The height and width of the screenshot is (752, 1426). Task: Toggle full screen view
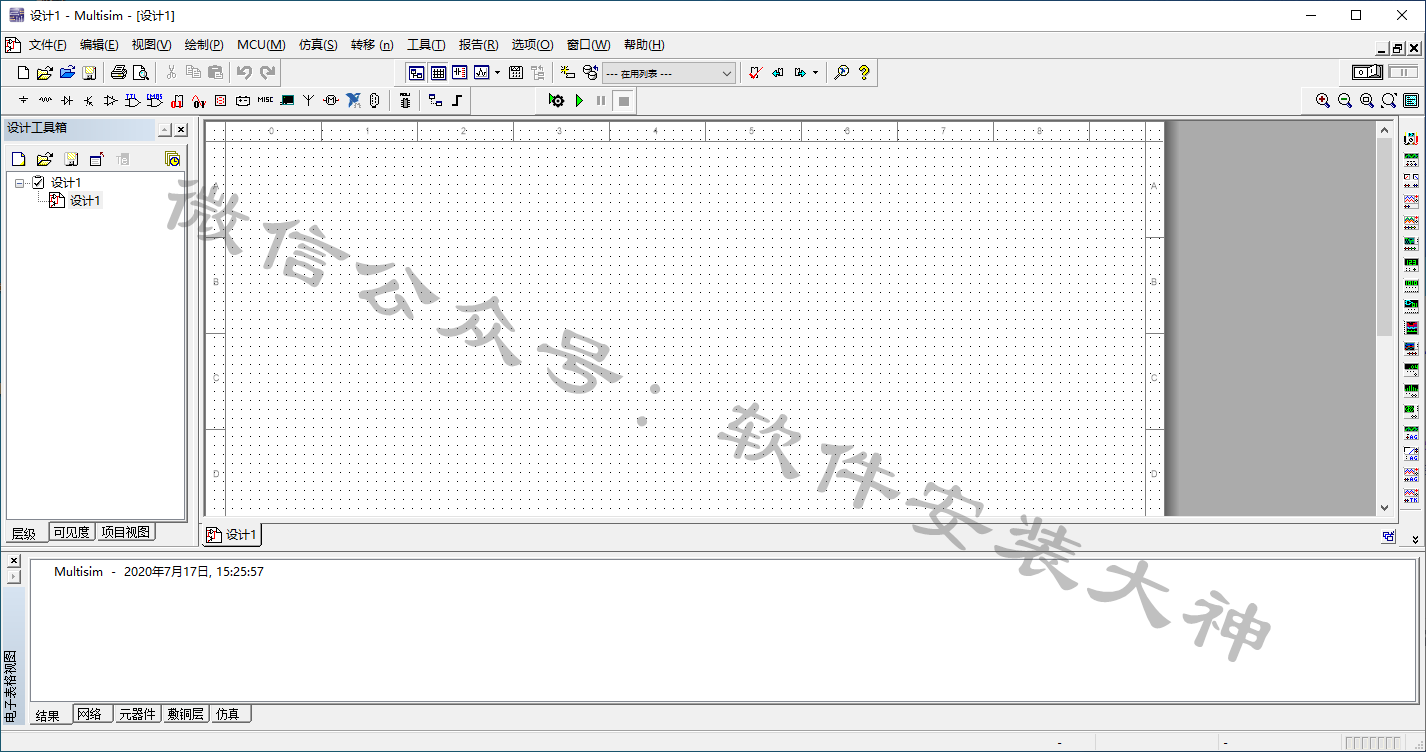(1411, 100)
